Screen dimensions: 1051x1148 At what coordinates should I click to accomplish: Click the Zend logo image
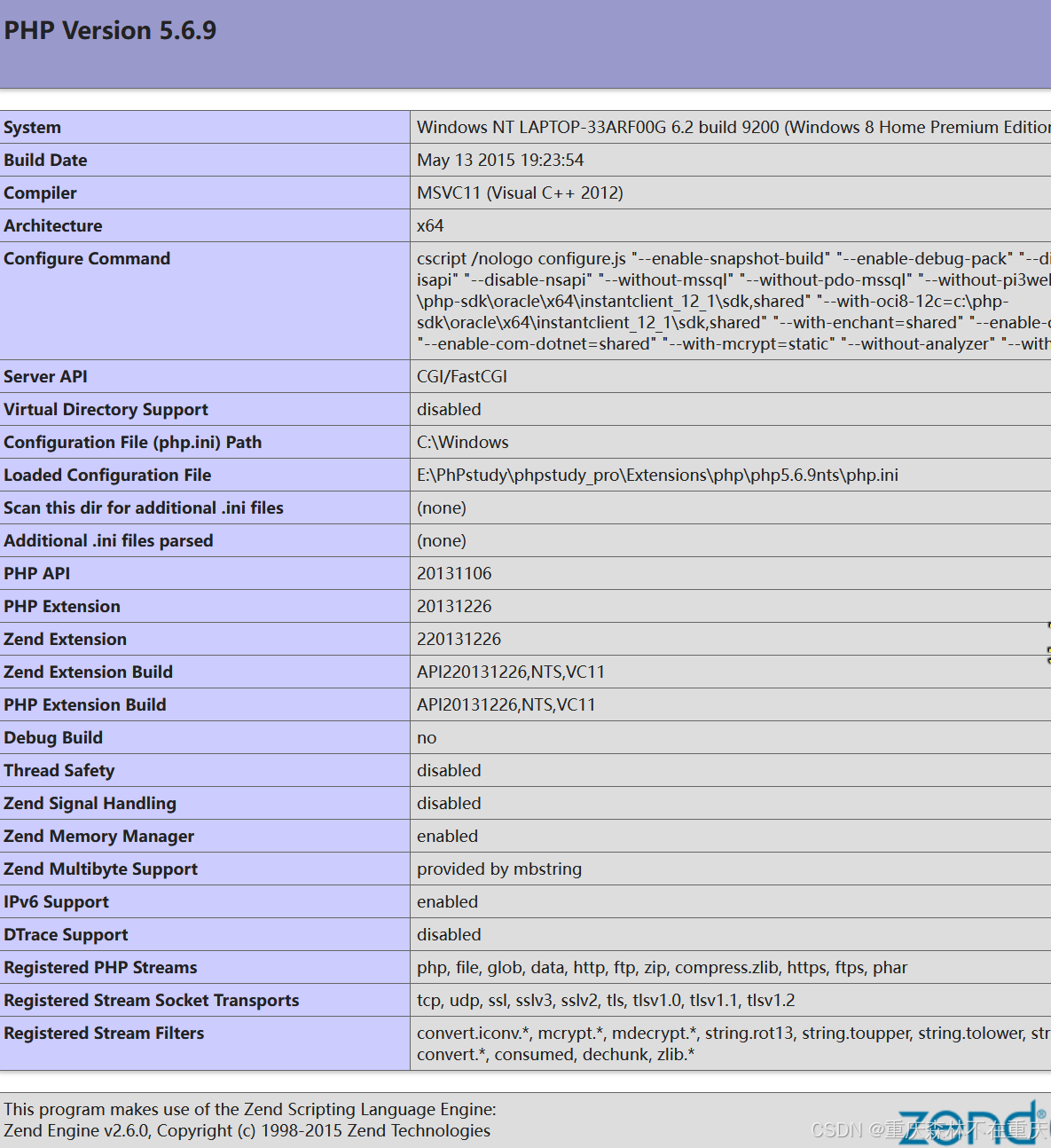[x=974, y=1123]
